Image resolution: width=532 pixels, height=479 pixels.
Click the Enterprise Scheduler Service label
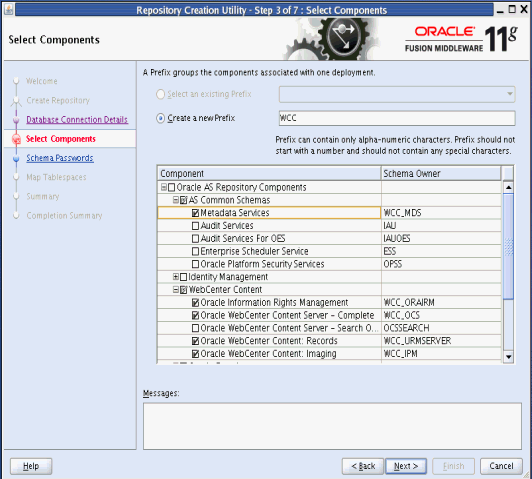(x=254, y=252)
